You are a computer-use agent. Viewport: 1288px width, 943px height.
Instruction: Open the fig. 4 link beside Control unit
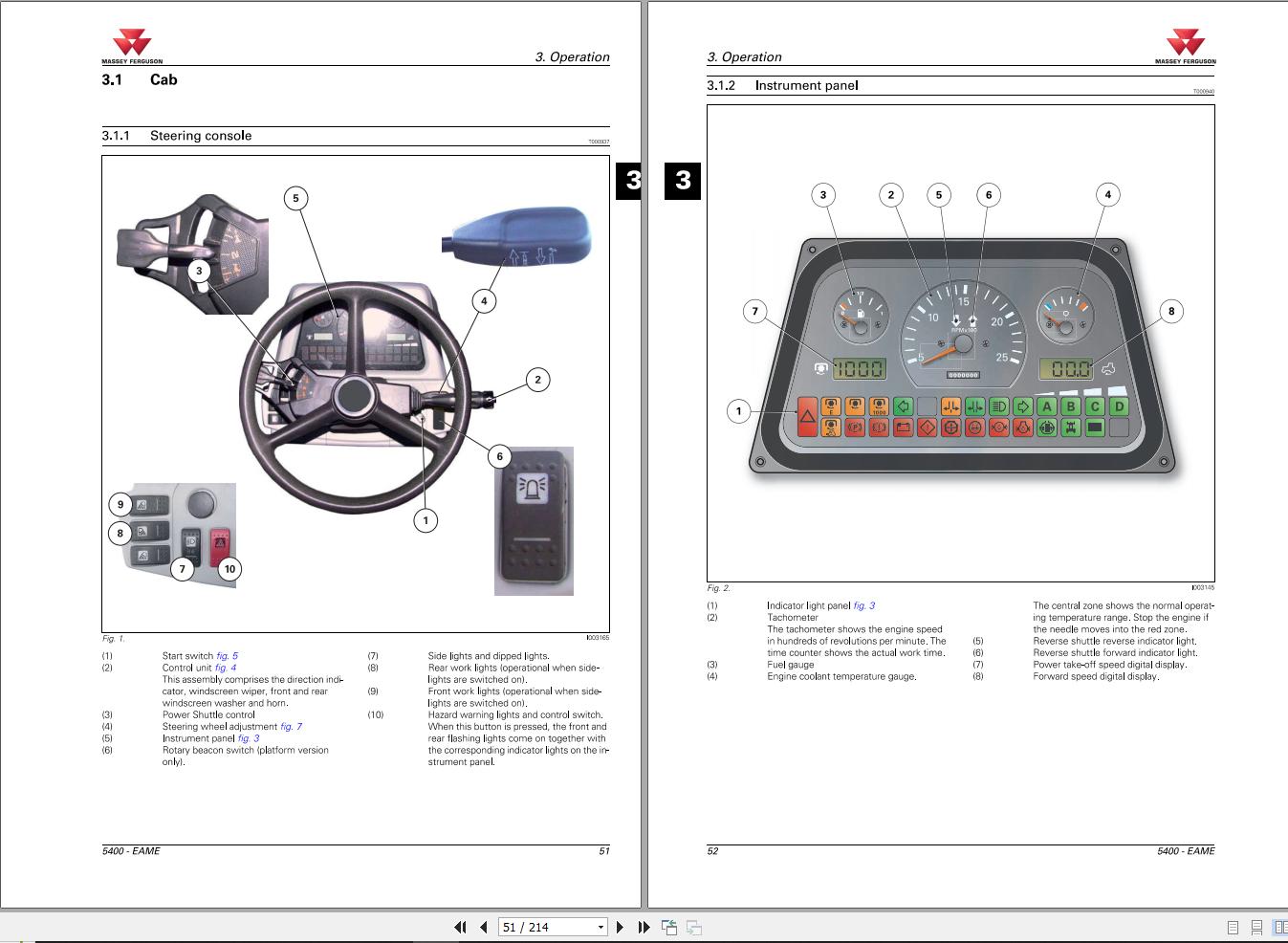[226, 668]
